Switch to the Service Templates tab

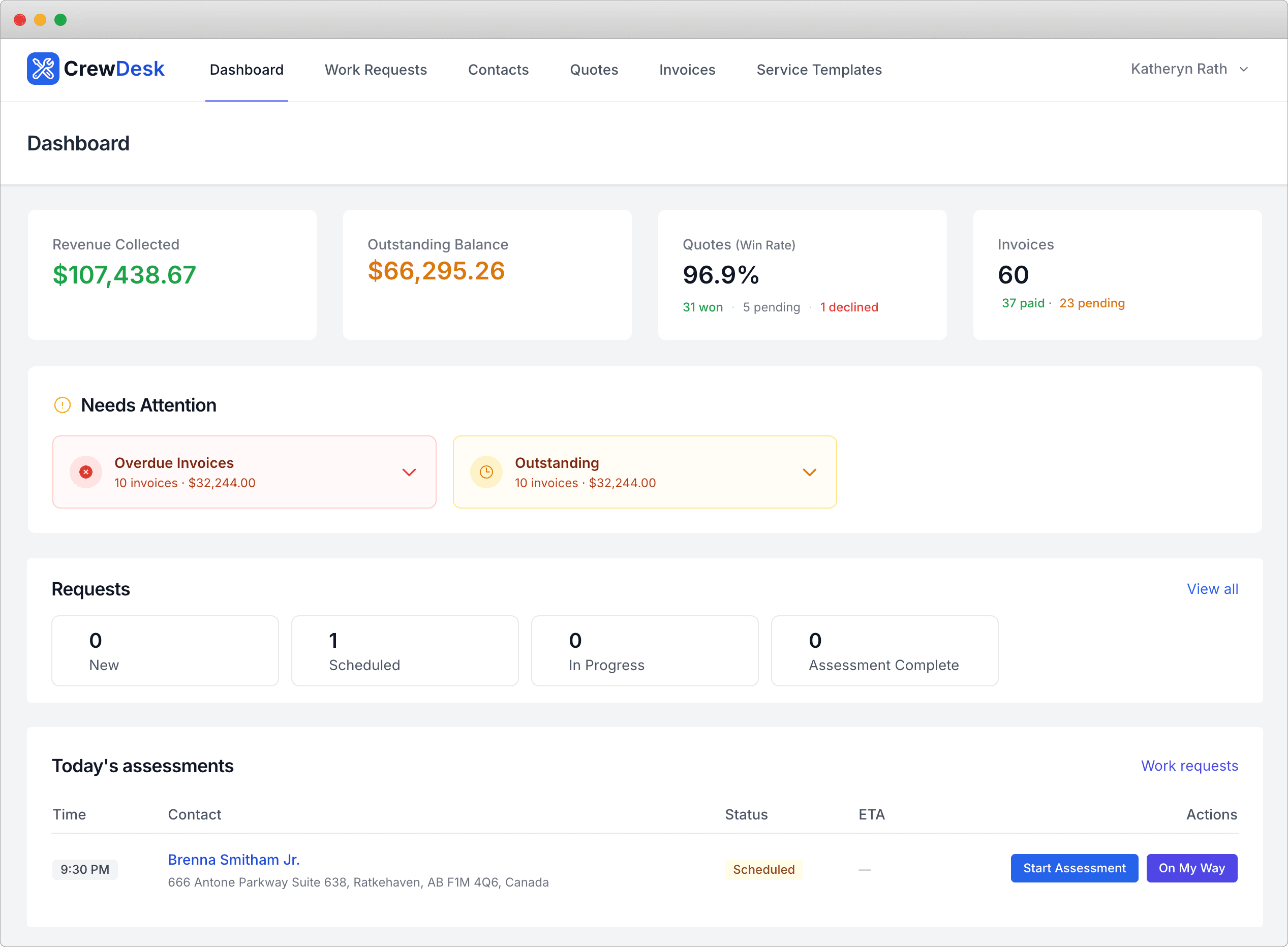click(x=819, y=70)
